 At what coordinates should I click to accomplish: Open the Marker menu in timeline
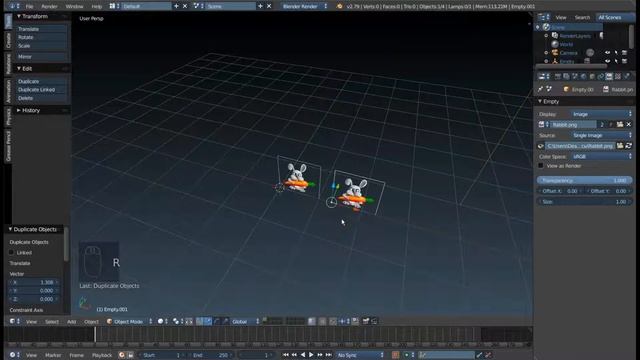(x=53, y=355)
